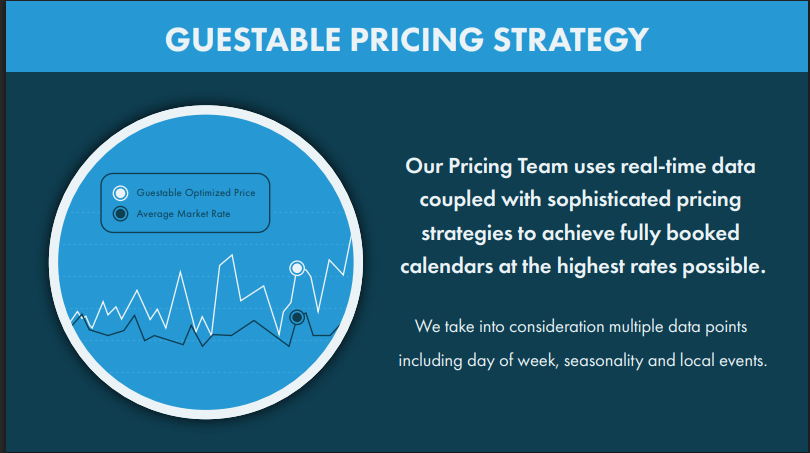Click the dark market rate line's lowest dip
Viewport: 810px width, 453px height.
click(x=202, y=345)
